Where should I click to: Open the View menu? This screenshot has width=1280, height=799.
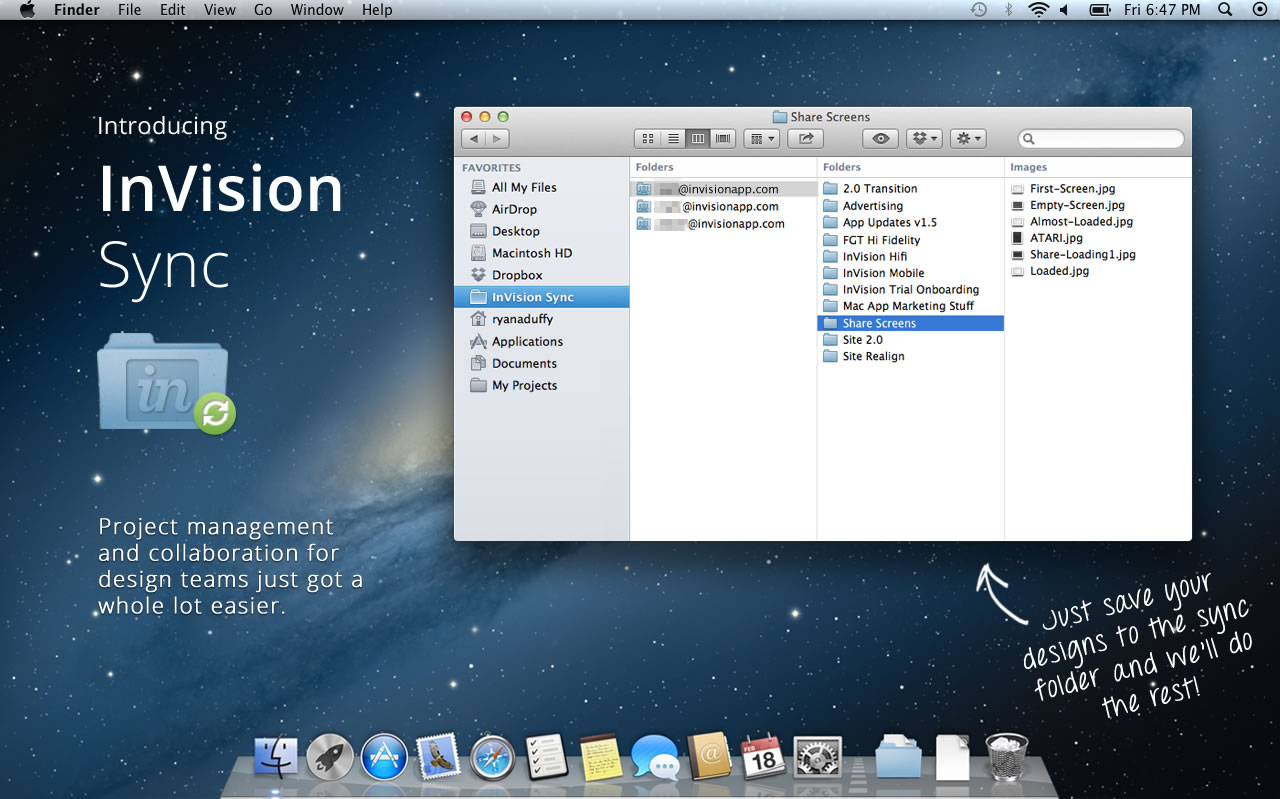(220, 10)
